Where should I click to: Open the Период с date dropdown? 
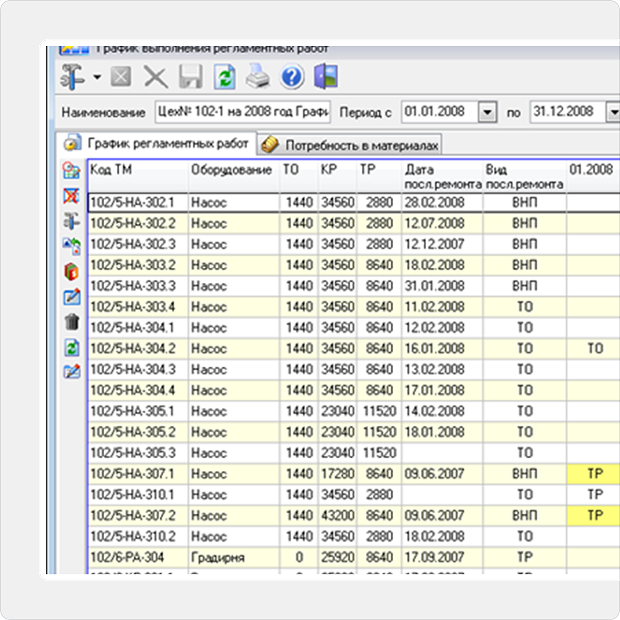pos(487,112)
